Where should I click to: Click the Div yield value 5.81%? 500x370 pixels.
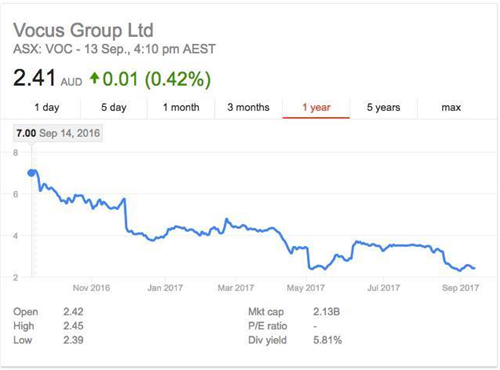[x=328, y=340]
